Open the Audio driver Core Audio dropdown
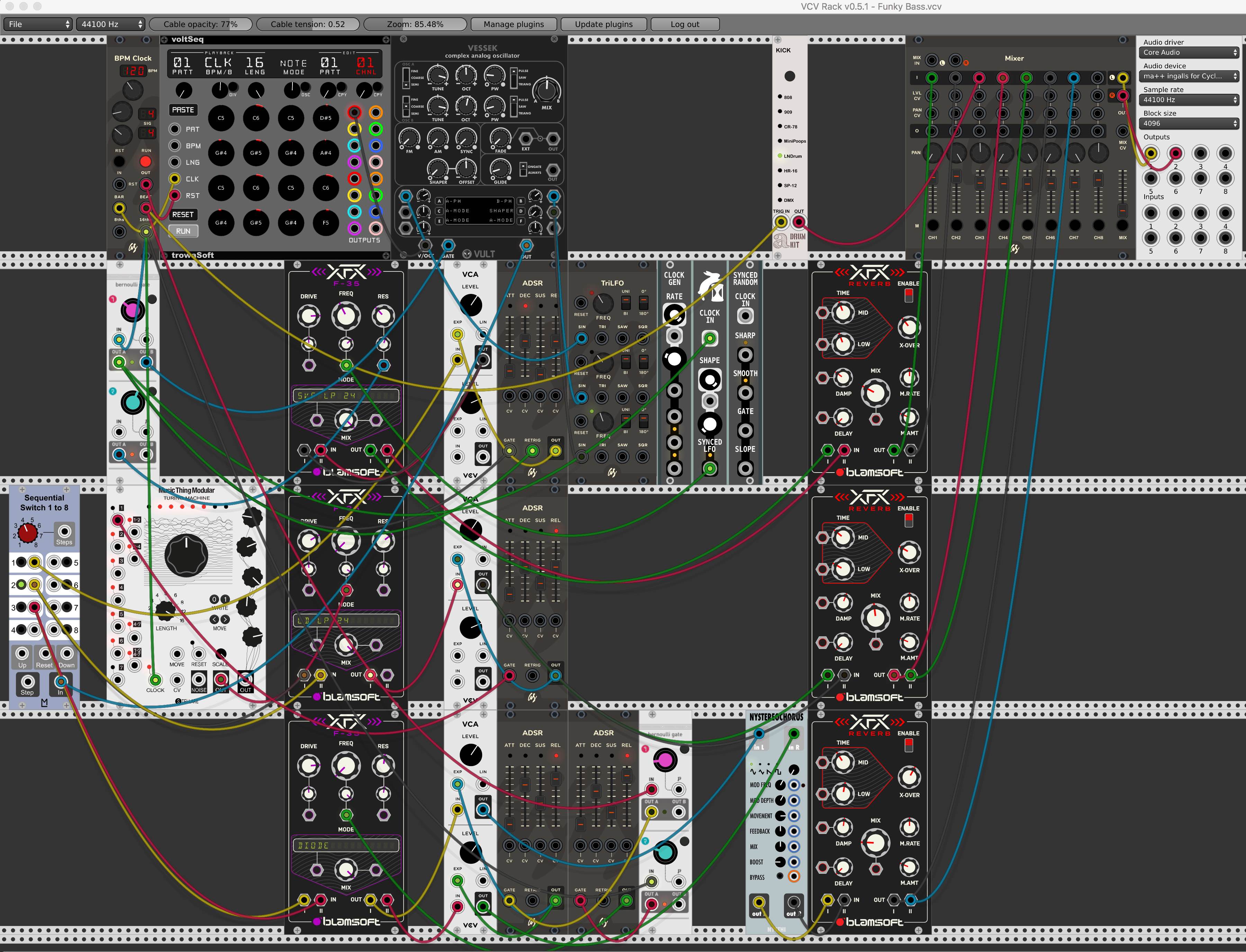This screenshot has width=1246, height=952. (1189, 52)
